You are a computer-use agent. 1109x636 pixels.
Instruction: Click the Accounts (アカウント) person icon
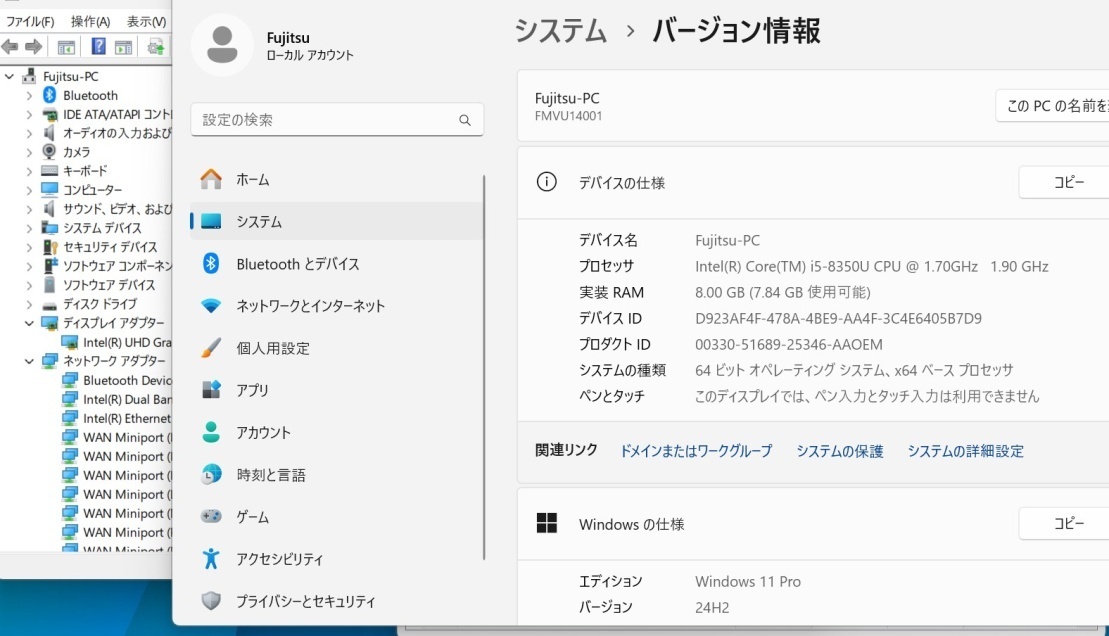point(211,432)
